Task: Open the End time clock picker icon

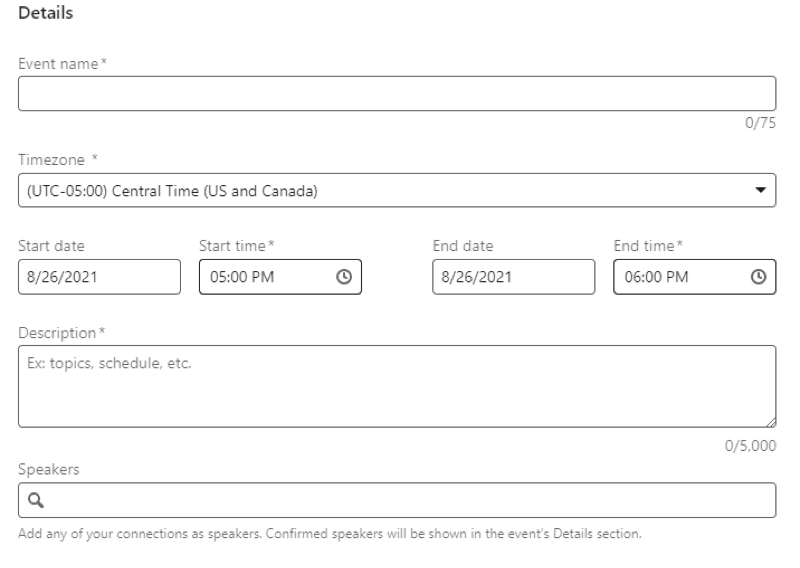Action: pyautogui.click(x=758, y=277)
